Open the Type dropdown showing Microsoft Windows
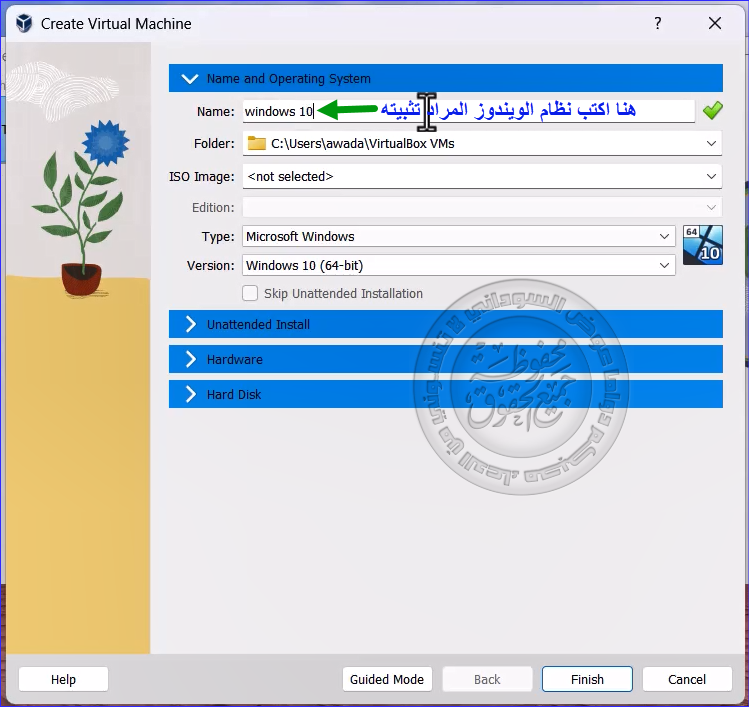This screenshot has width=749, height=707. (665, 237)
